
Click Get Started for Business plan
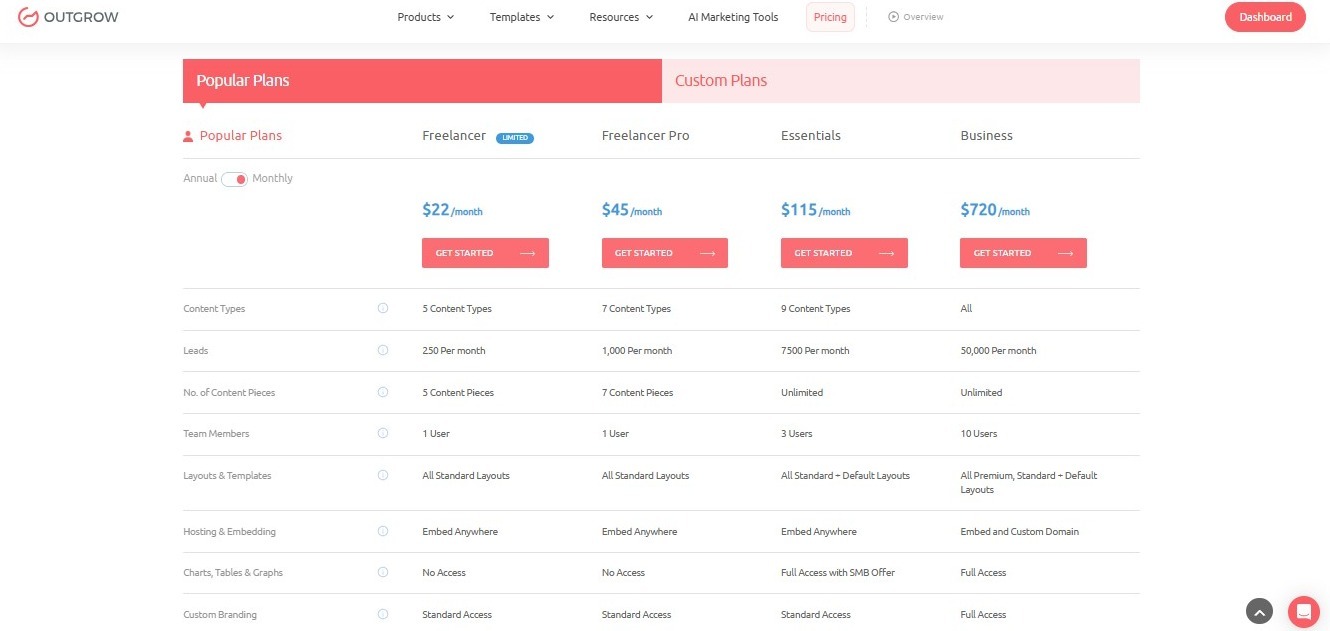[x=1023, y=253]
